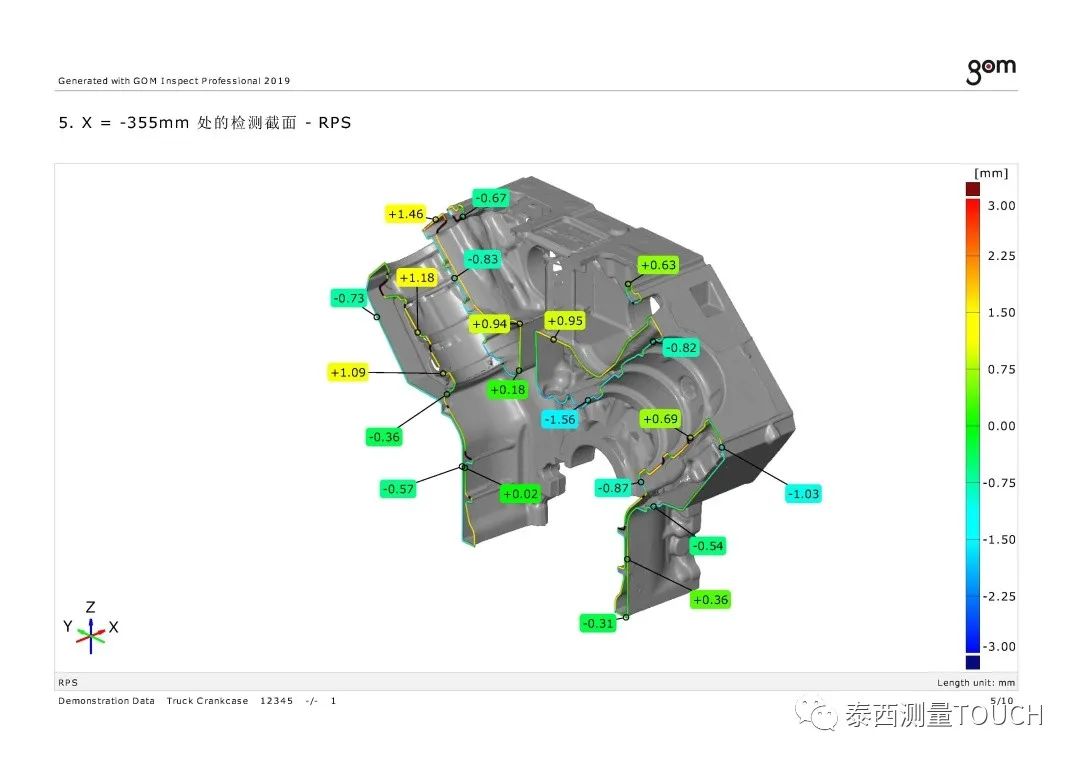The image size is (1080, 763).
Task: Select the +0.36 deviation label
Action: pos(710,600)
